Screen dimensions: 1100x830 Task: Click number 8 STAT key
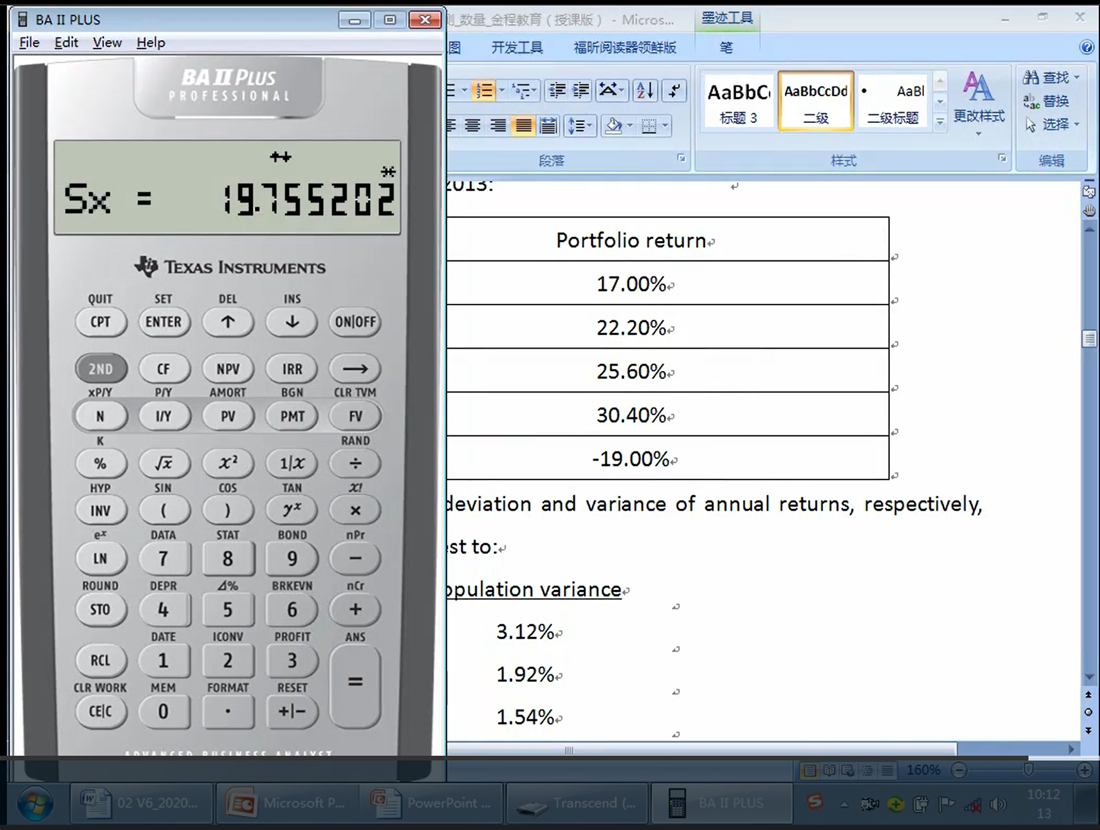(x=228, y=558)
